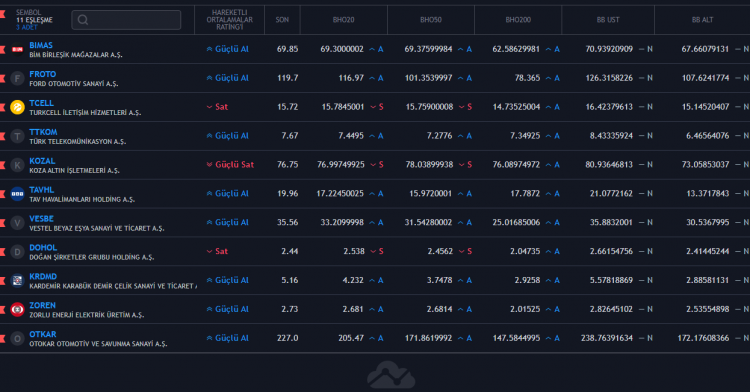Sort by the SON column header
Image resolution: width=750 pixels, height=392 pixels.
[282, 20]
